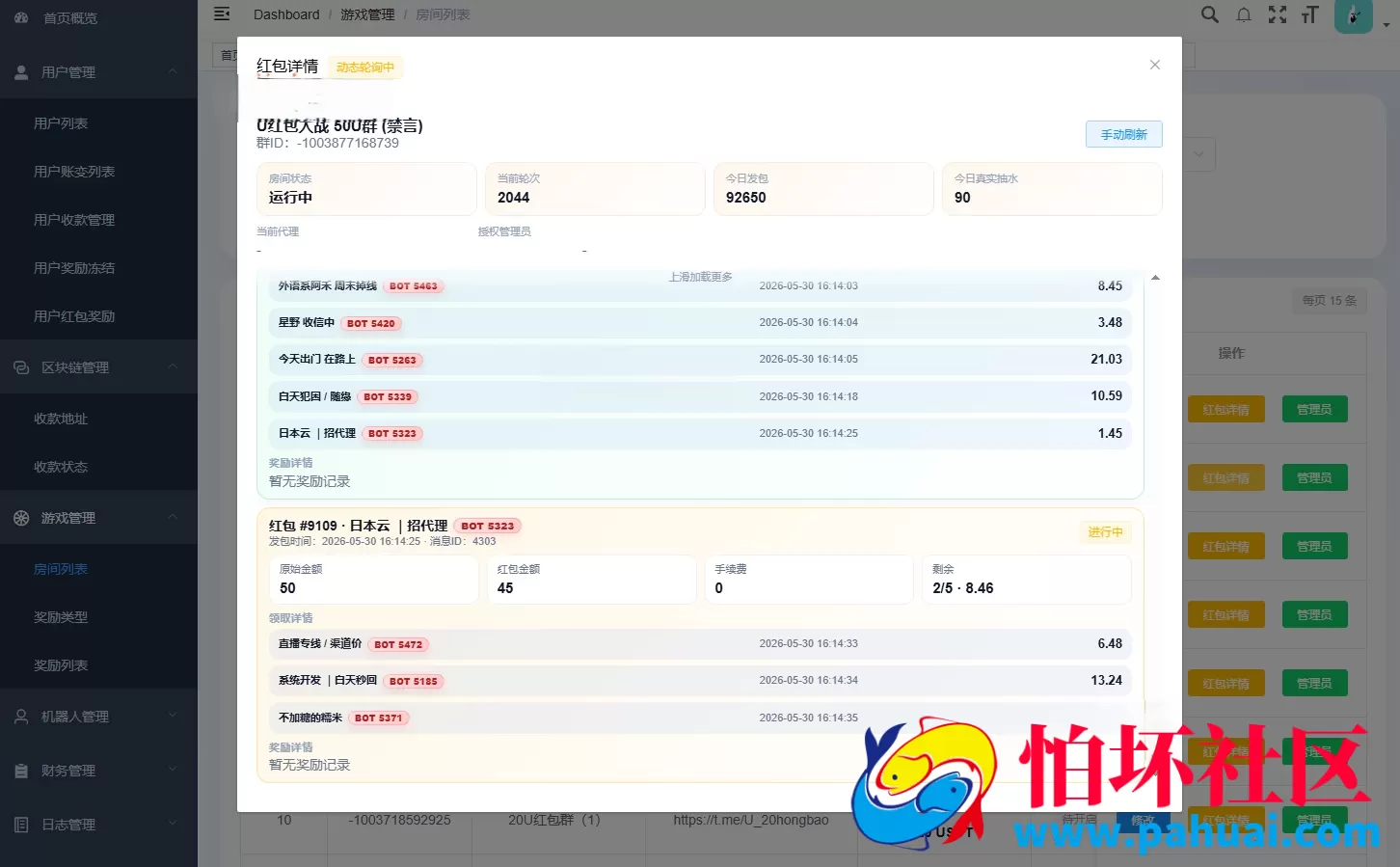Open 首页概览 in the sidebar

(98, 18)
